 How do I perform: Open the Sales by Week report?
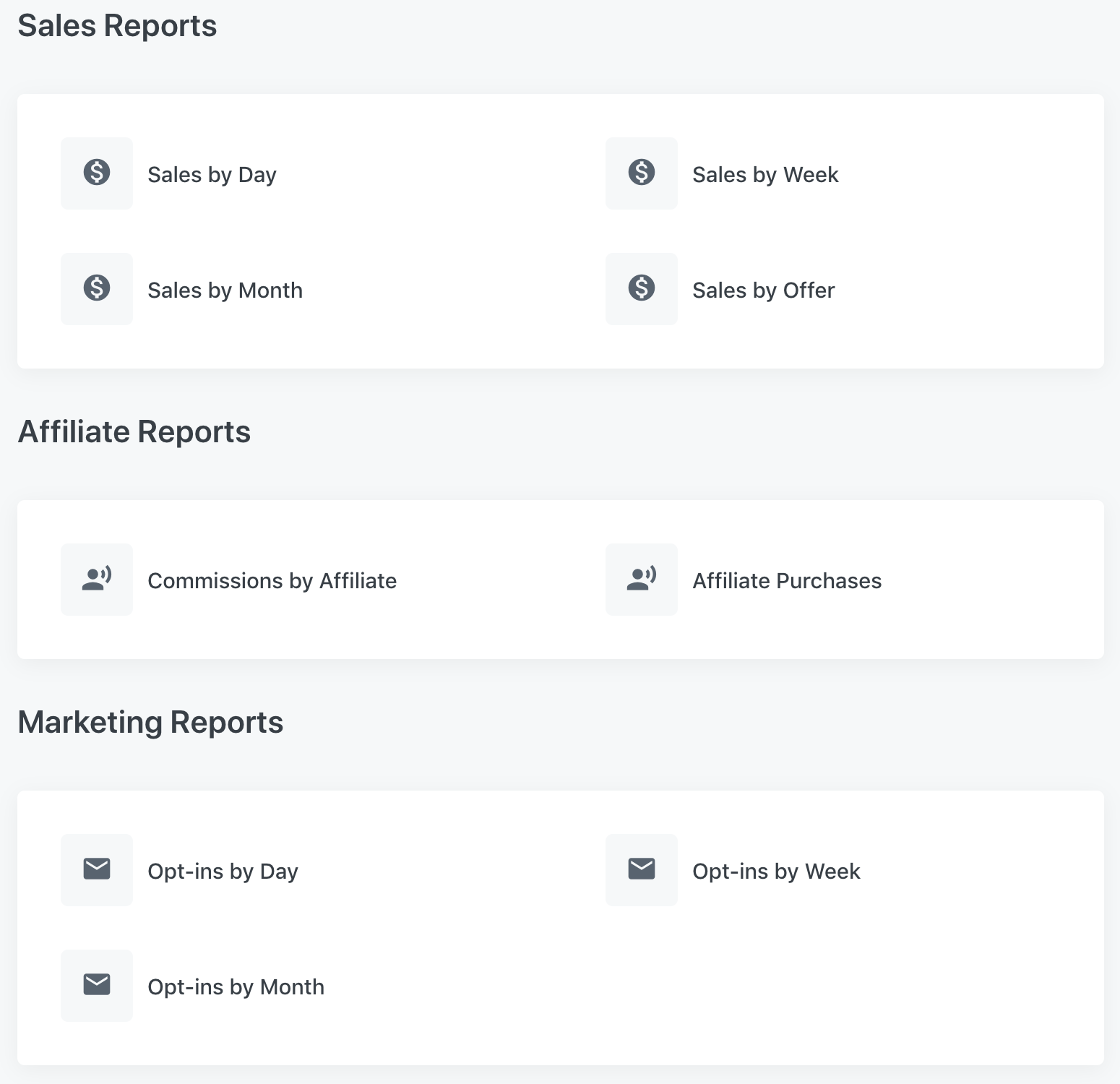[765, 175]
